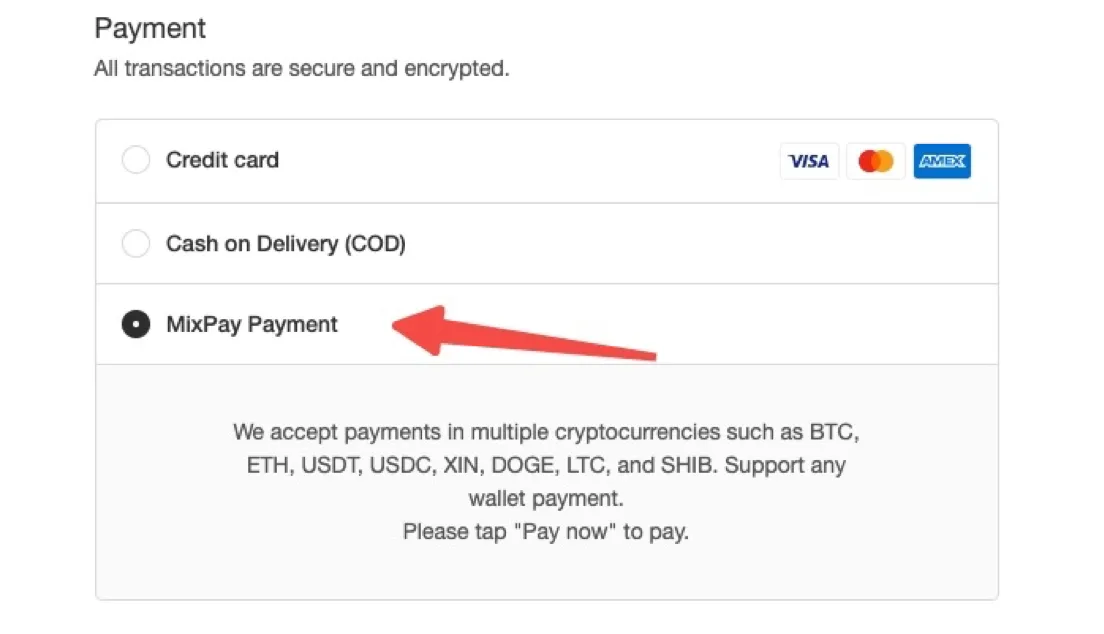
Task: Select the Credit card radio button
Action: click(136, 160)
